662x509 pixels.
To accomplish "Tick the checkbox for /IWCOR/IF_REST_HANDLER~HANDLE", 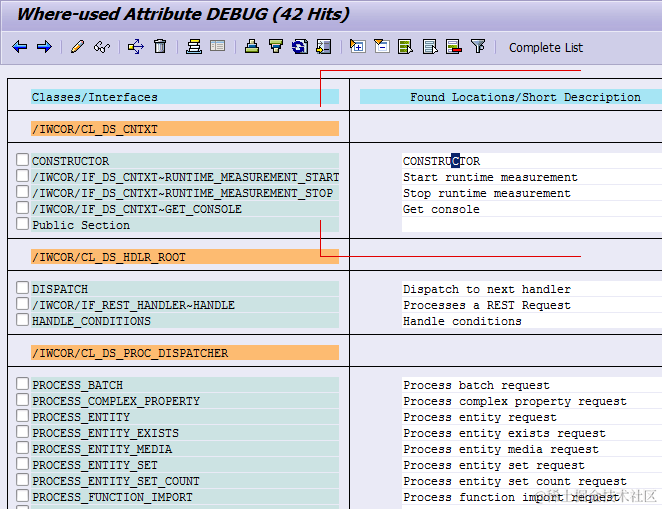I will [22, 304].
